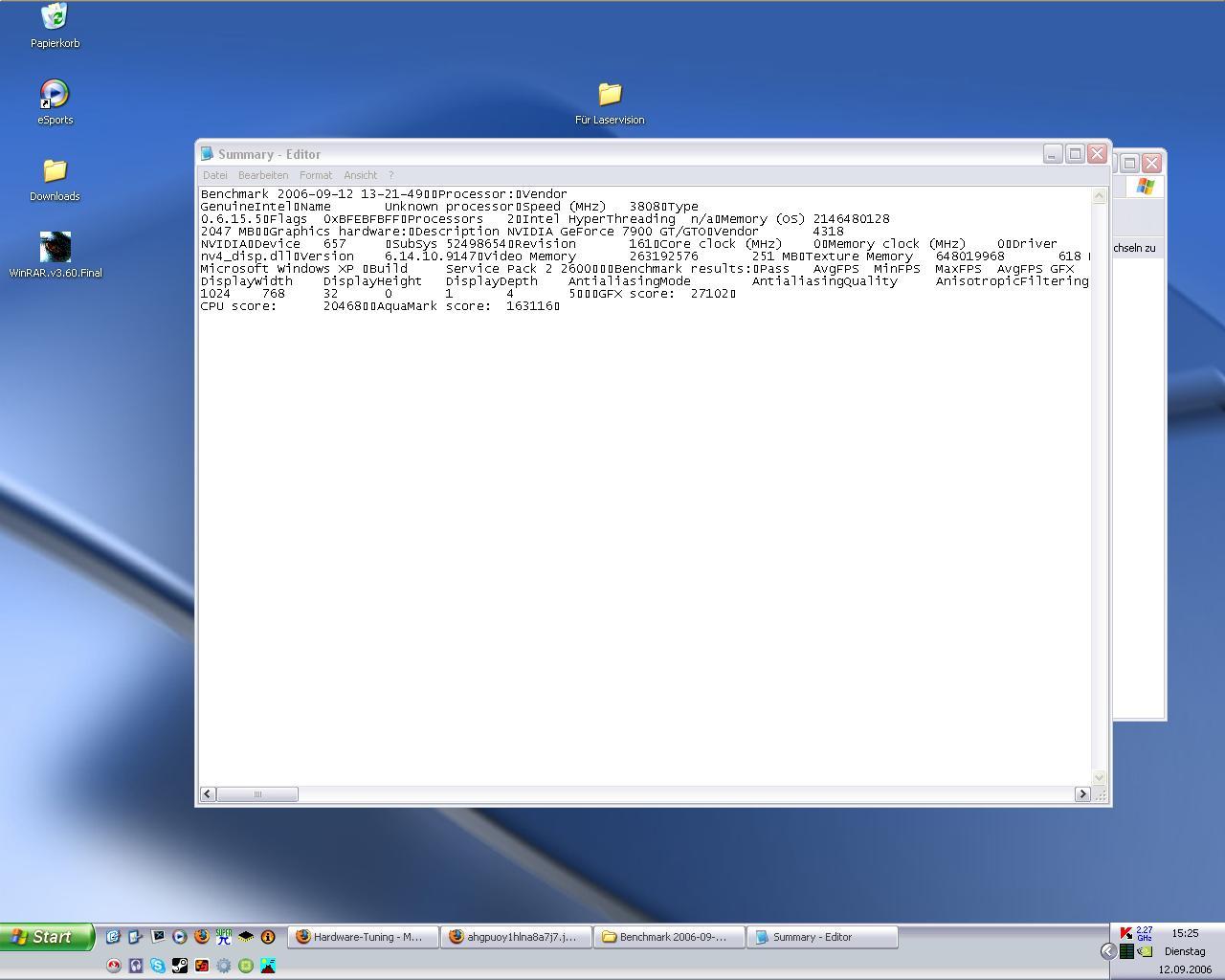Close the background window behind Editor
Viewport: 1225px width, 980px height.
click(1151, 163)
